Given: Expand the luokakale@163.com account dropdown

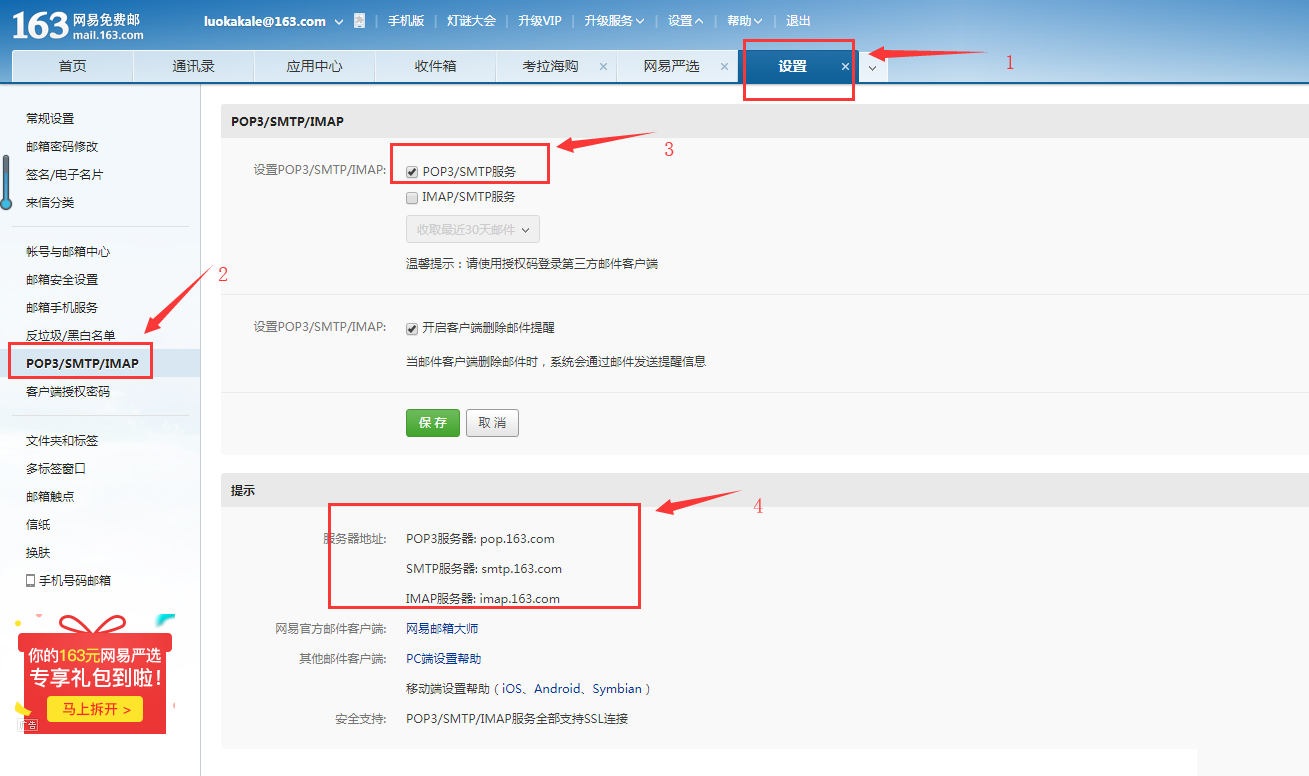Looking at the screenshot, I should tap(338, 21).
